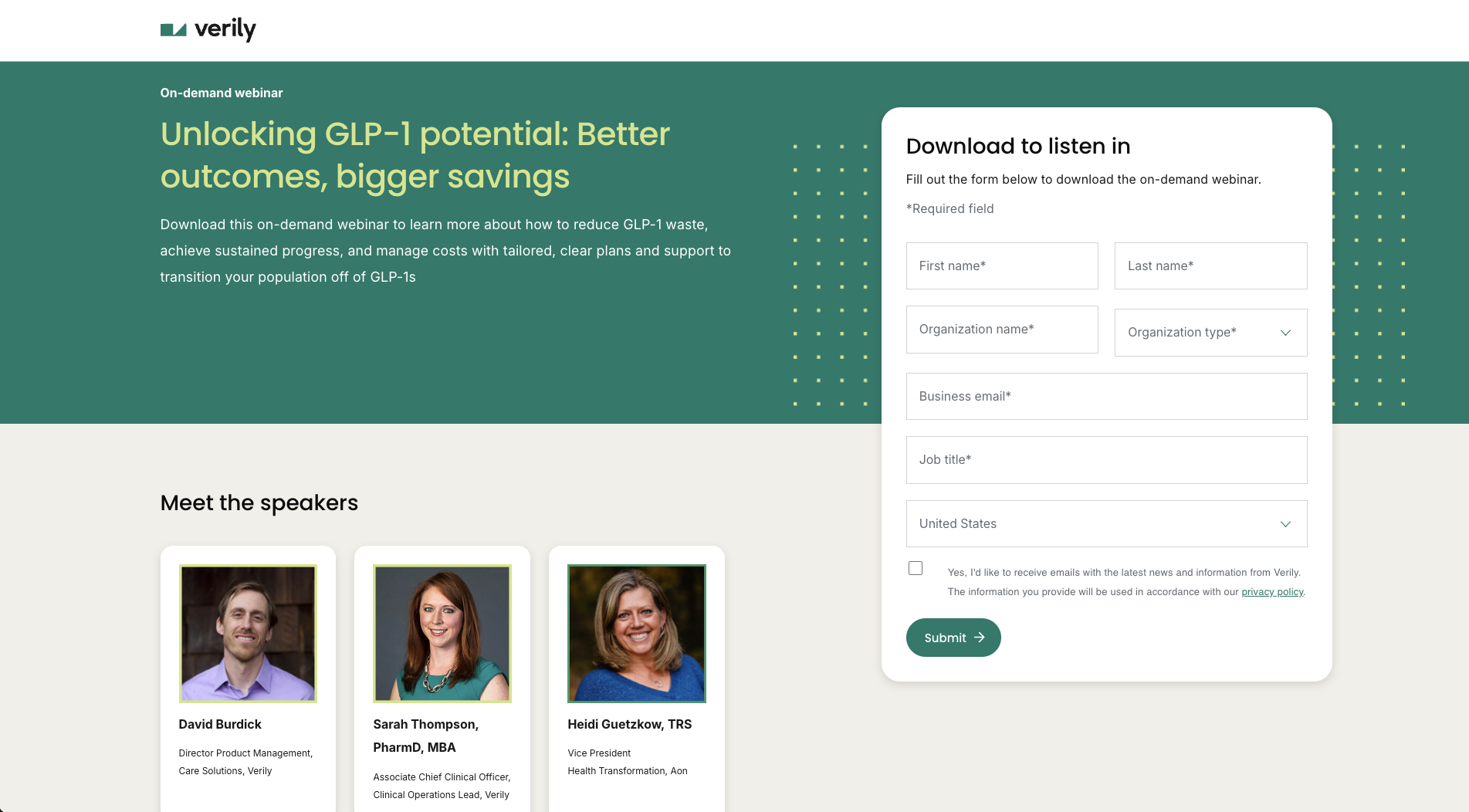Click the name David Burdick
The image size is (1469, 812).
click(220, 724)
